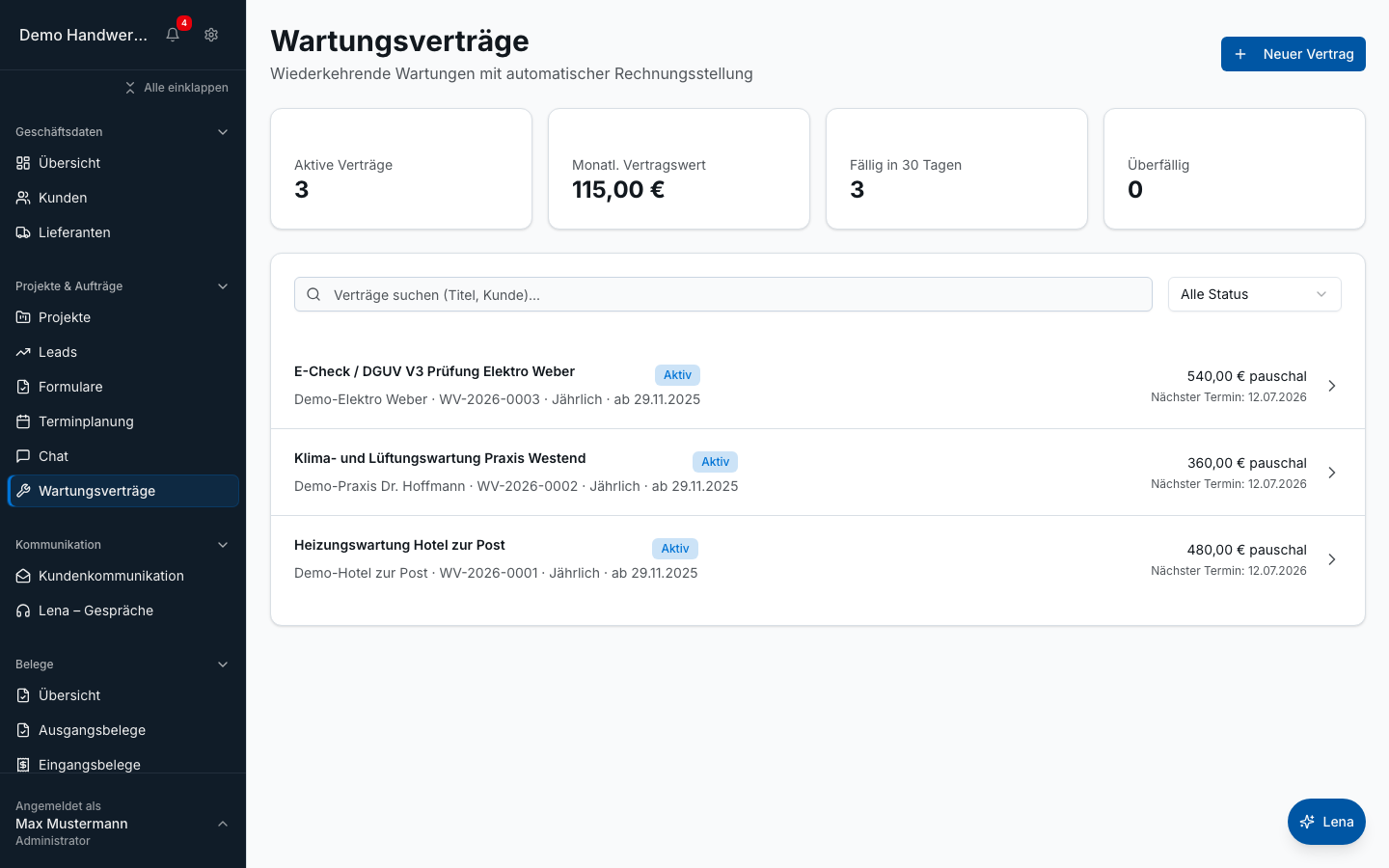Open Lieferanten in sidebar
Screen dimensions: 1389x868
[x=123, y=232]
